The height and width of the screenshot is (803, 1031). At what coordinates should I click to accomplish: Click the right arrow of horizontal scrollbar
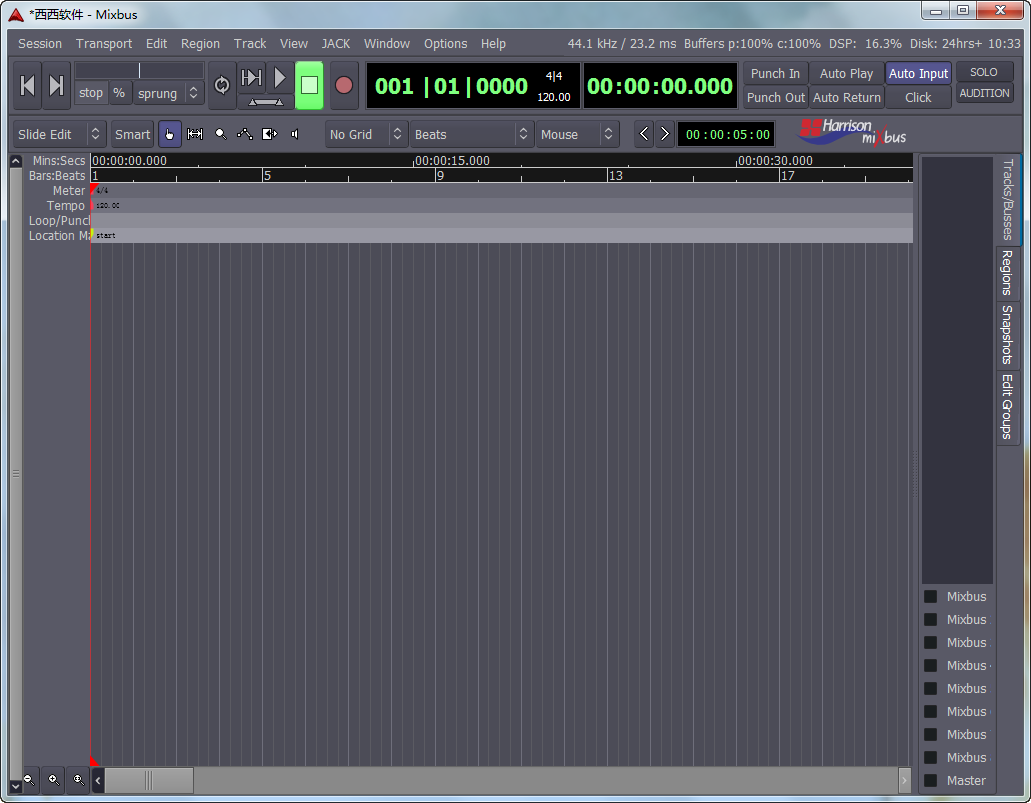point(905,781)
